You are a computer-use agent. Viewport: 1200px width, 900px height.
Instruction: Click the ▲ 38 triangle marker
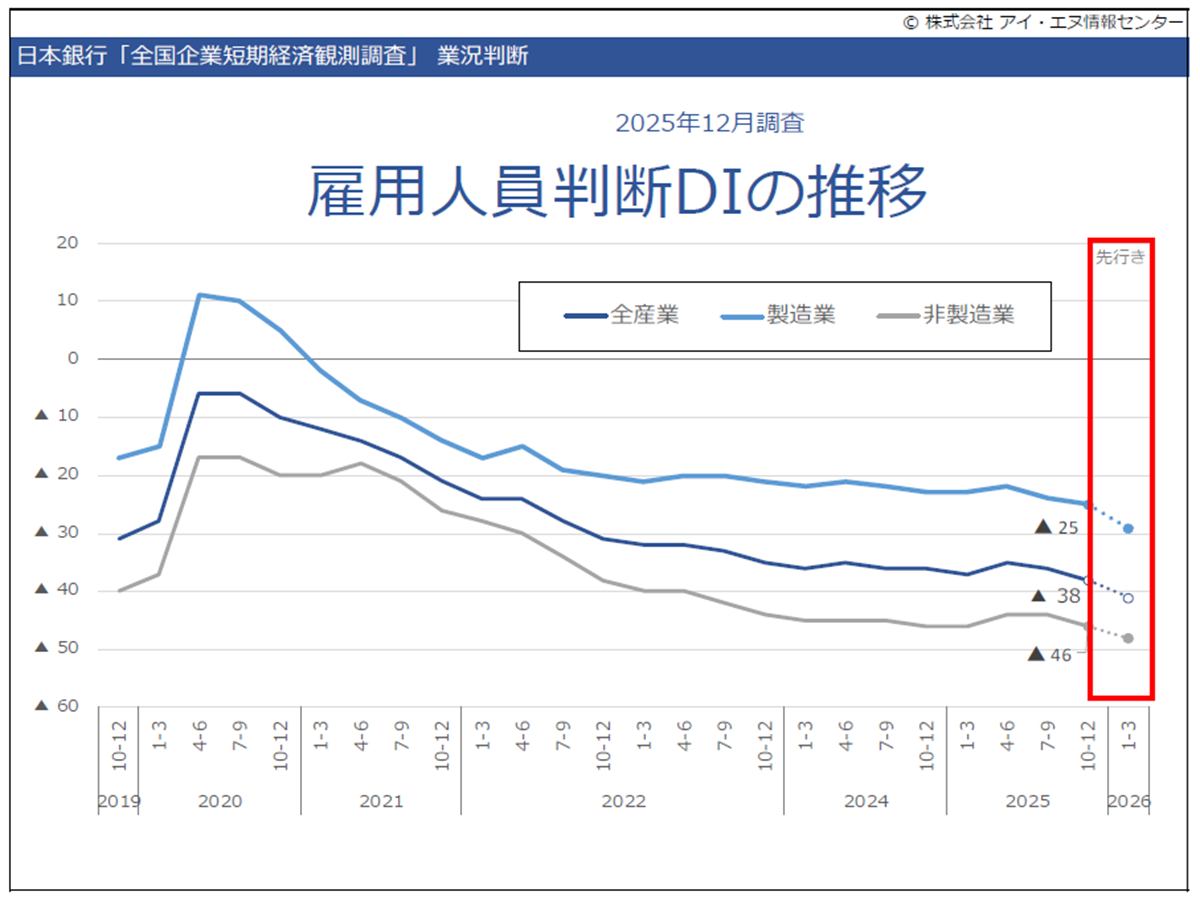tap(1040, 596)
